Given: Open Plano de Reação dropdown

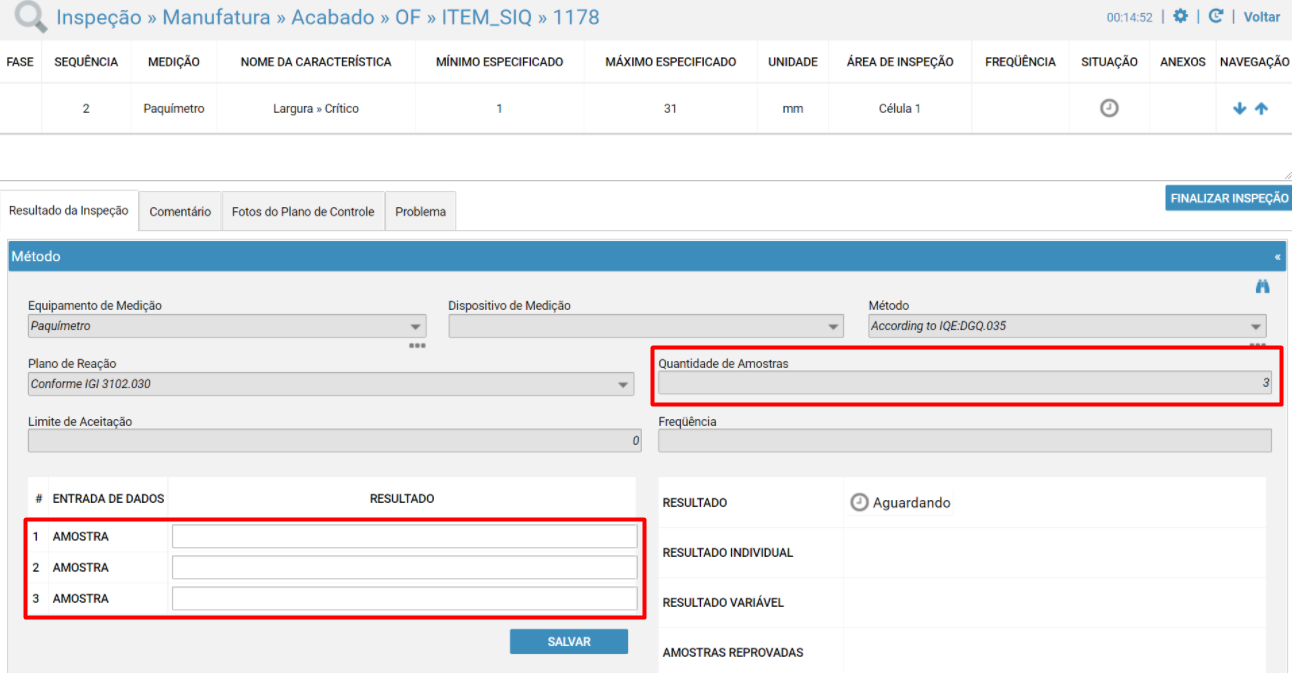Looking at the screenshot, I should [x=331, y=384].
